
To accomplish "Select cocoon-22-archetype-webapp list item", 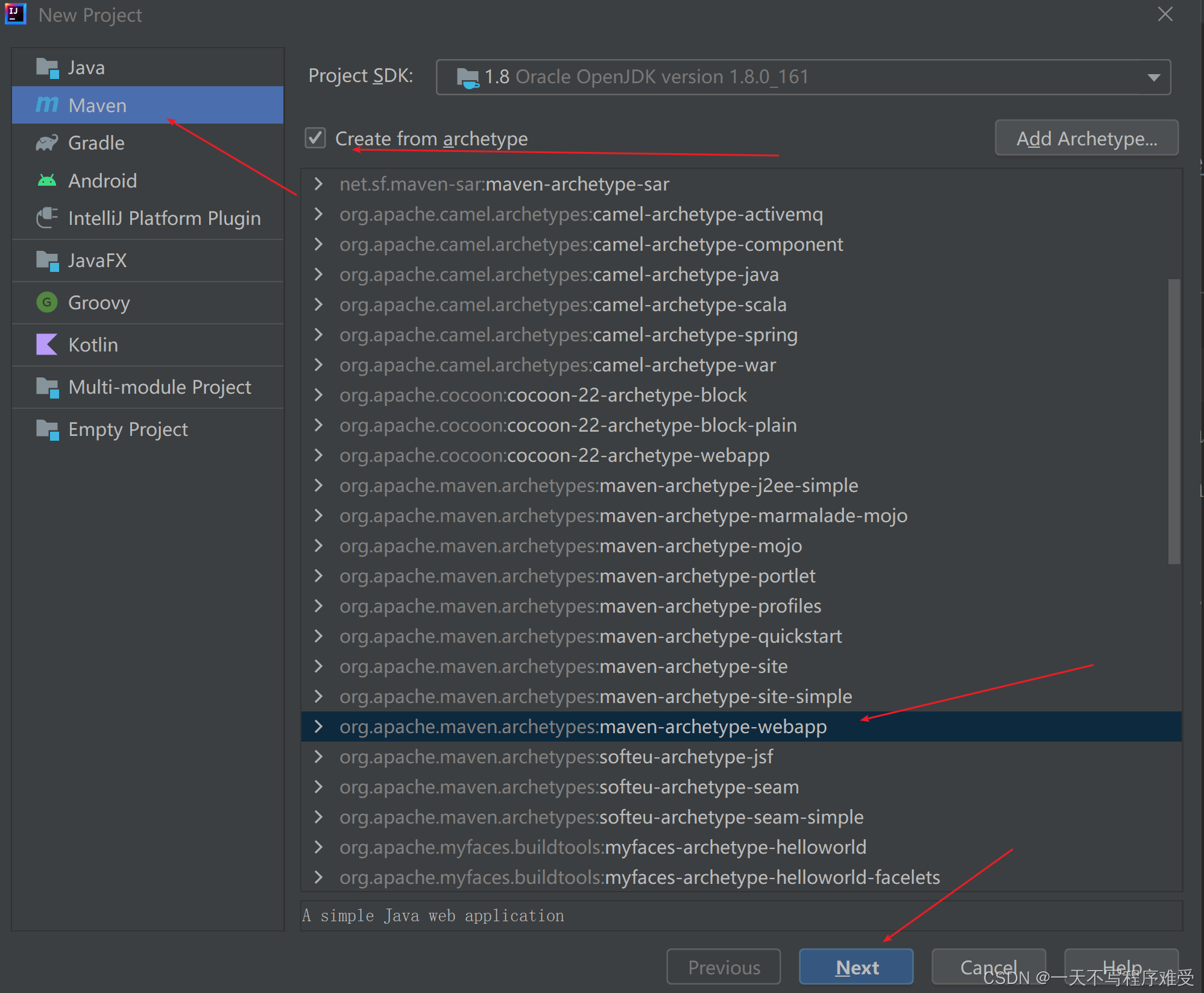I will [x=553, y=455].
